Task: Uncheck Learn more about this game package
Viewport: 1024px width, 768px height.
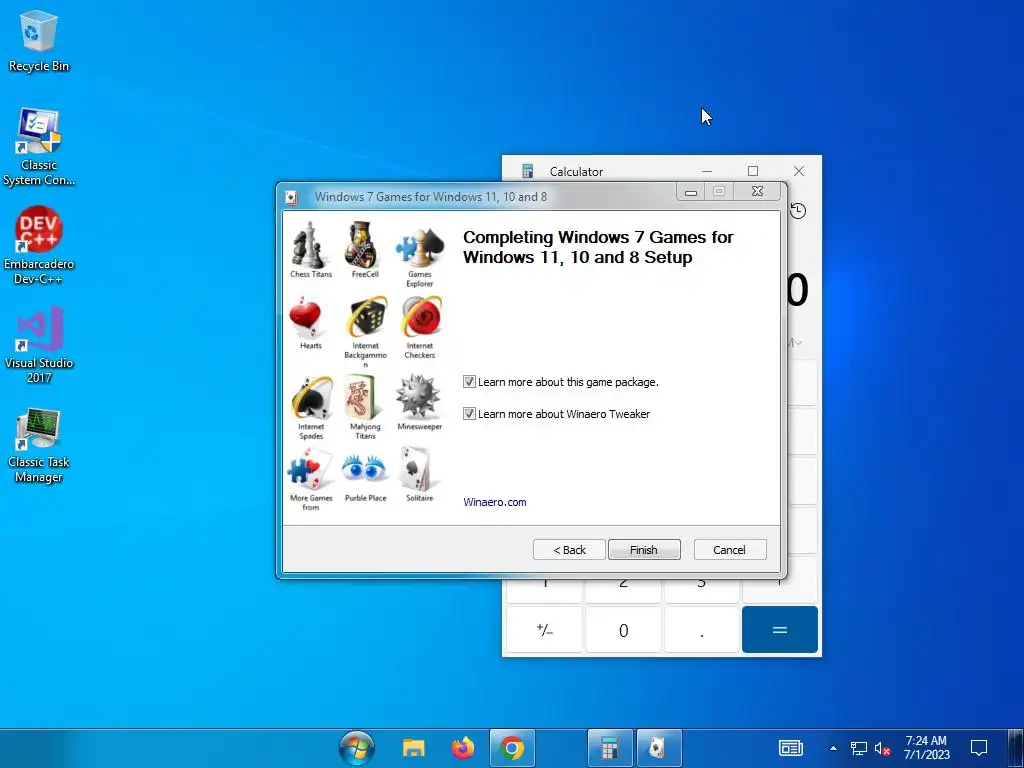Action: [469, 381]
